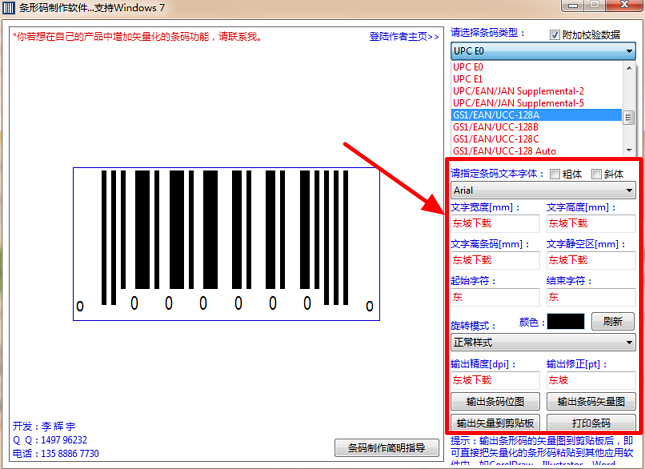Click the 文字宽度[mm] input field

pyautogui.click(x=495, y=223)
